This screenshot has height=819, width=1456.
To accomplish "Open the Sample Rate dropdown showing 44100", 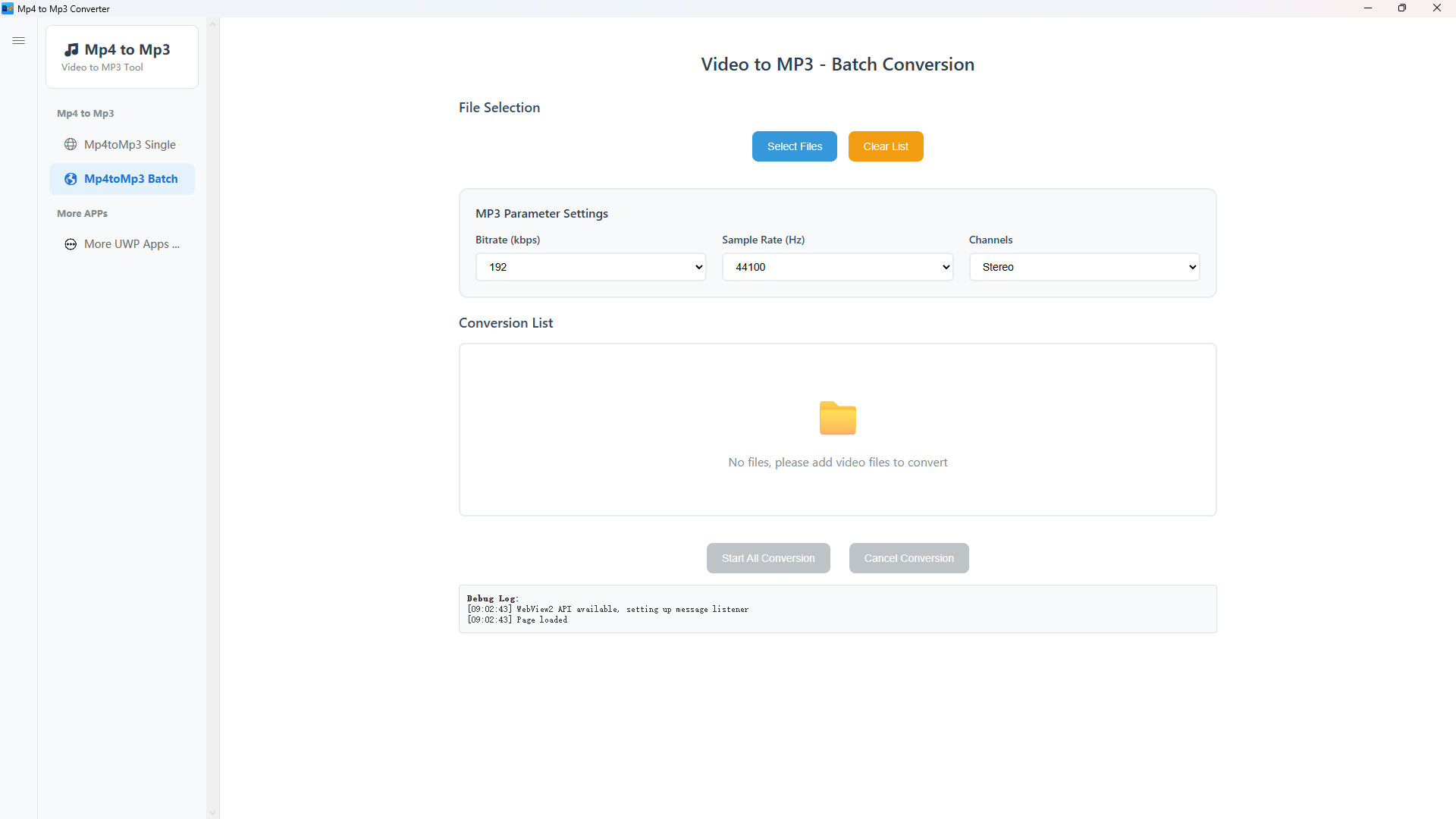I will coord(837,267).
